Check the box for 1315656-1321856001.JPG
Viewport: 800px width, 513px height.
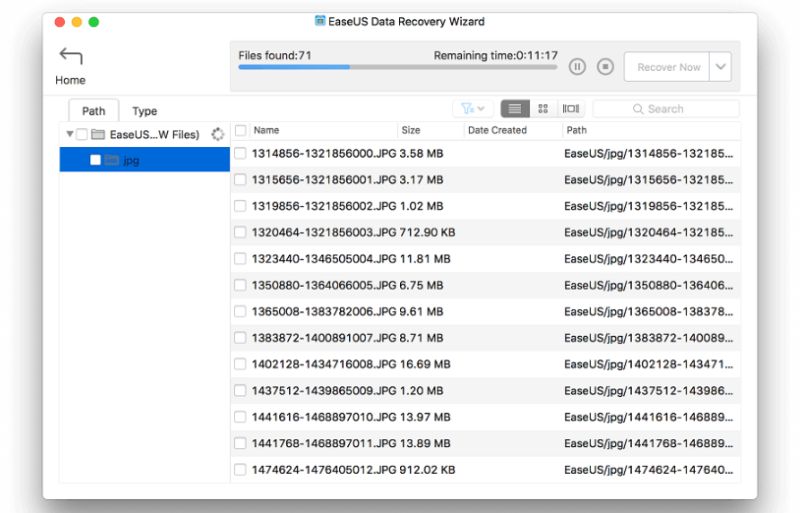point(240,180)
